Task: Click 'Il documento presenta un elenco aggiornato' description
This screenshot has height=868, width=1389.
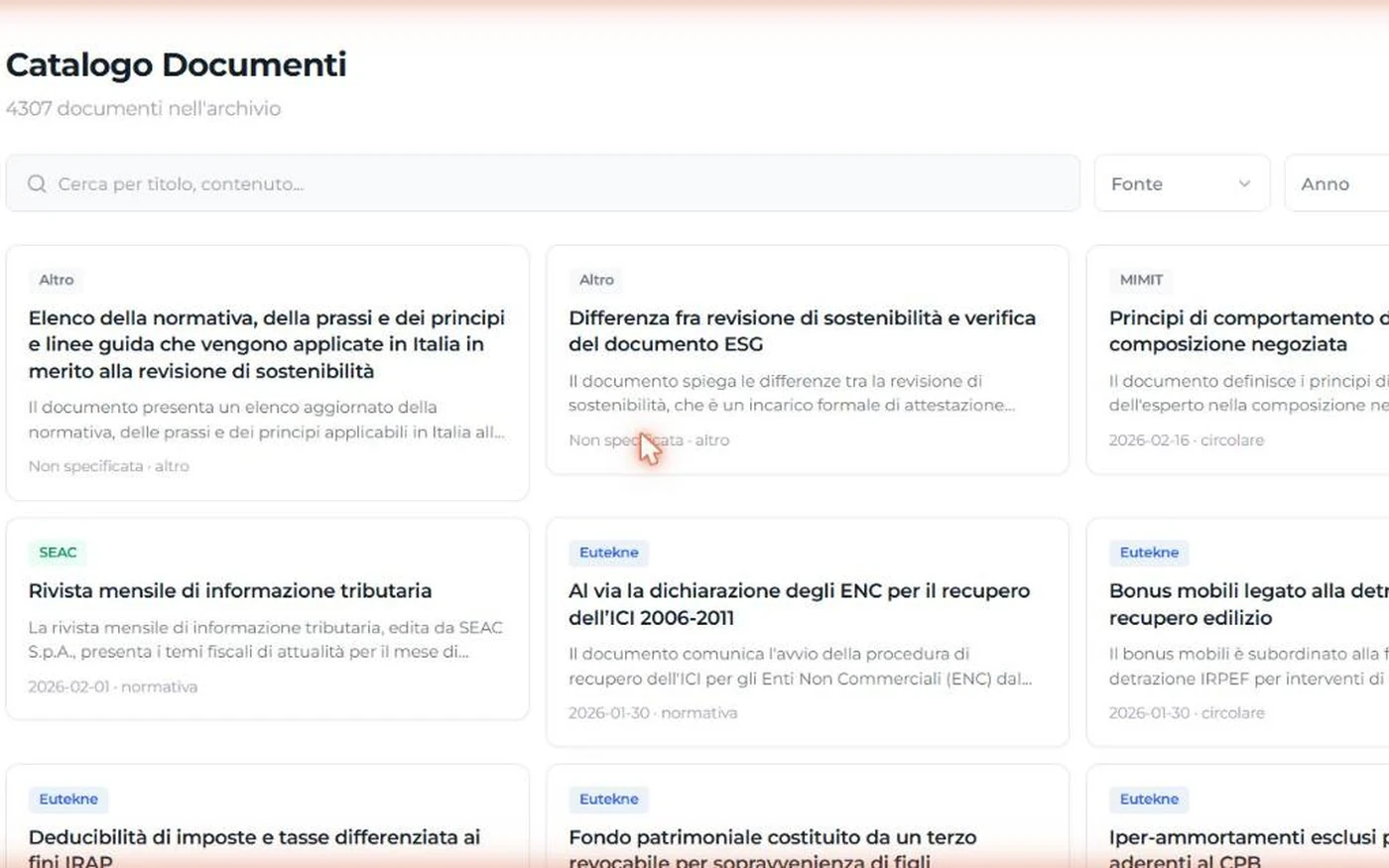Action: (267, 420)
